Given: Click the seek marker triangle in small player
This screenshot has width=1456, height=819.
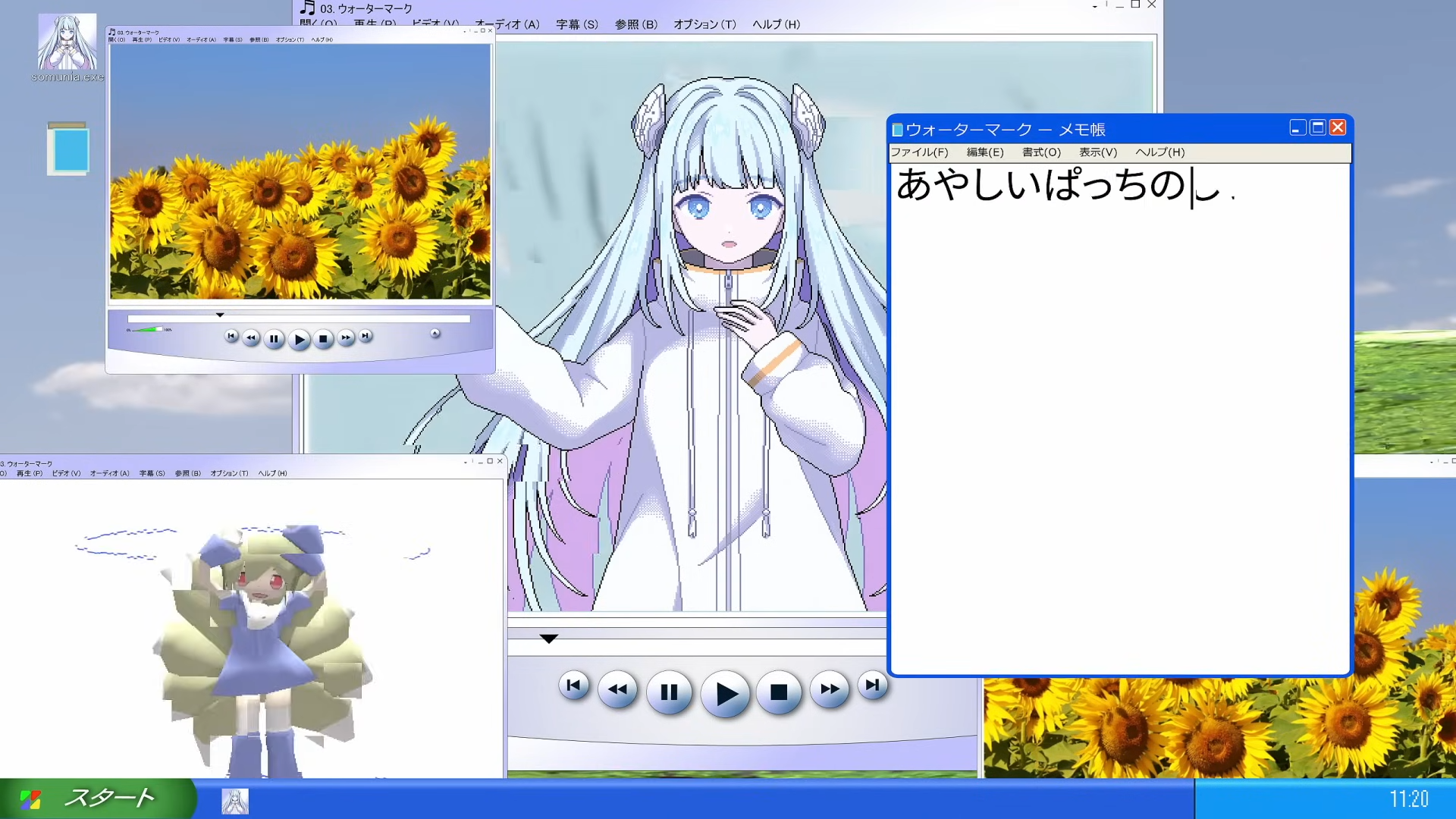Looking at the screenshot, I should pos(220,315).
